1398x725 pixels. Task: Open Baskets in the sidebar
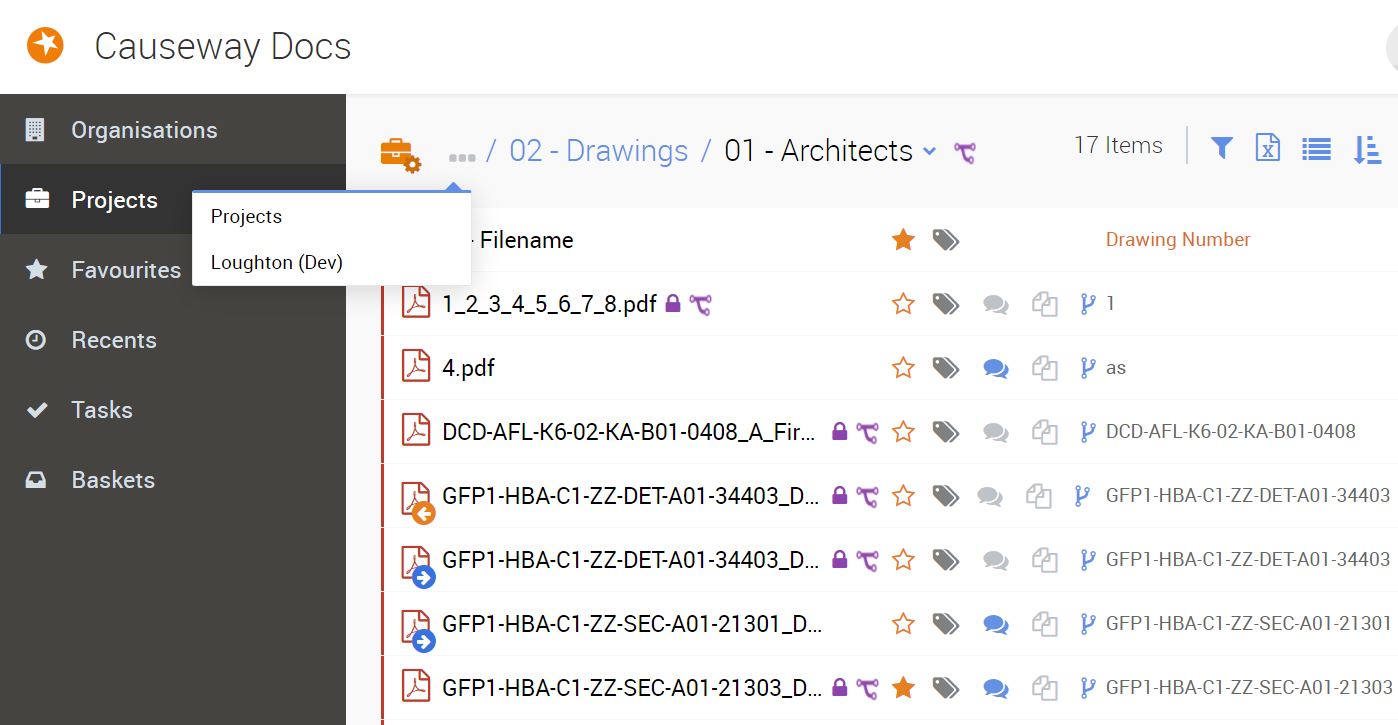click(x=173, y=480)
